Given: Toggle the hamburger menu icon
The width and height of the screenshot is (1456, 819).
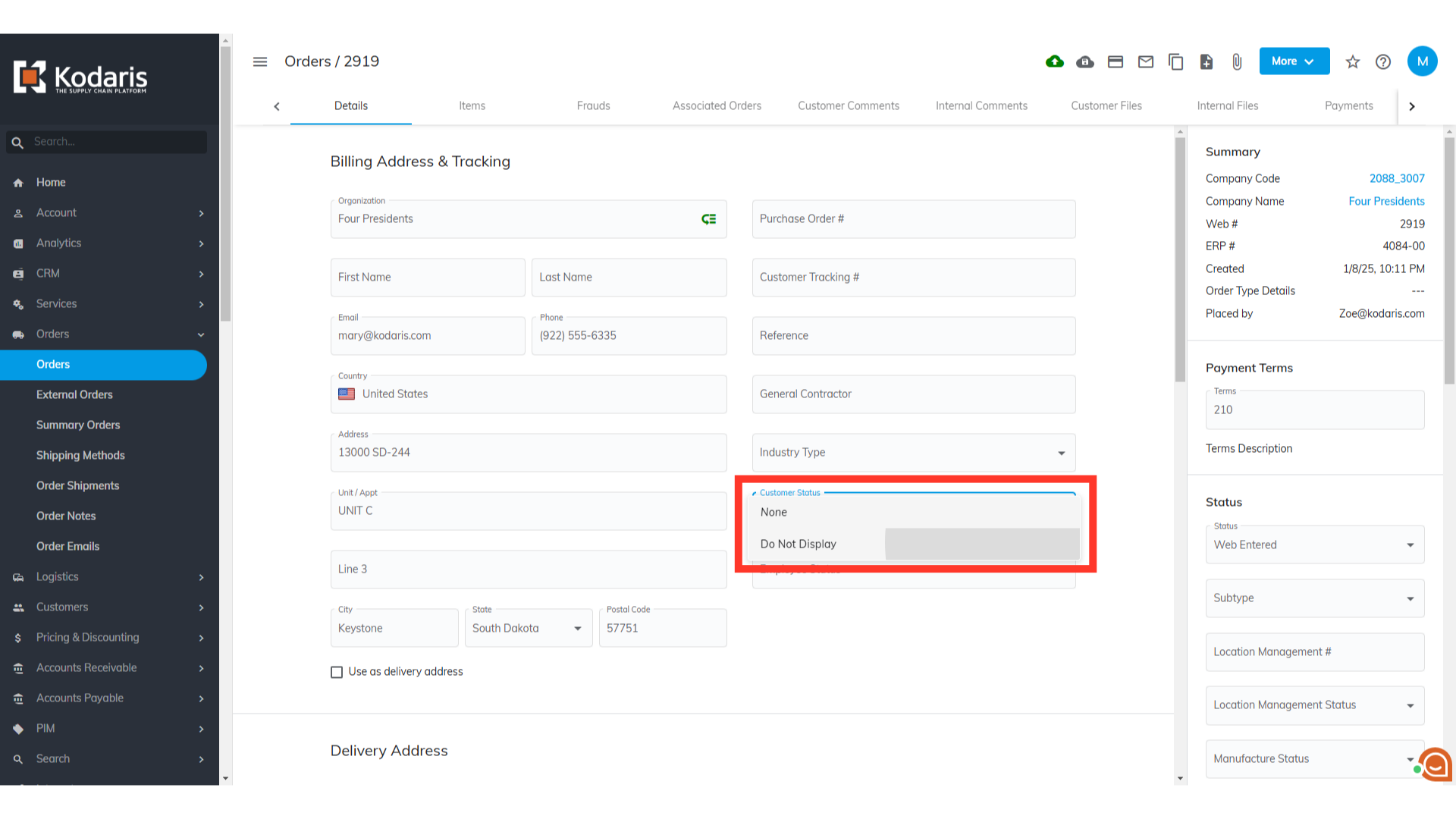Looking at the screenshot, I should click(x=260, y=61).
